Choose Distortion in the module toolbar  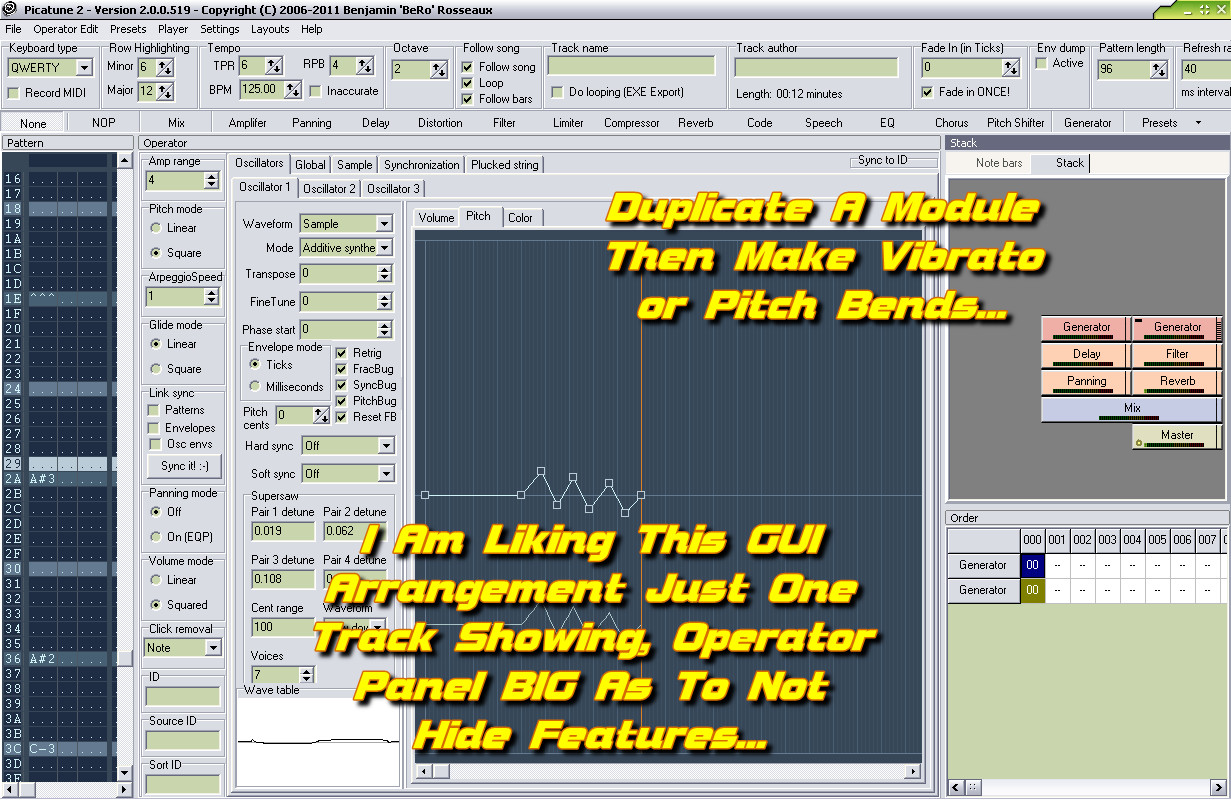pyautogui.click(x=440, y=123)
